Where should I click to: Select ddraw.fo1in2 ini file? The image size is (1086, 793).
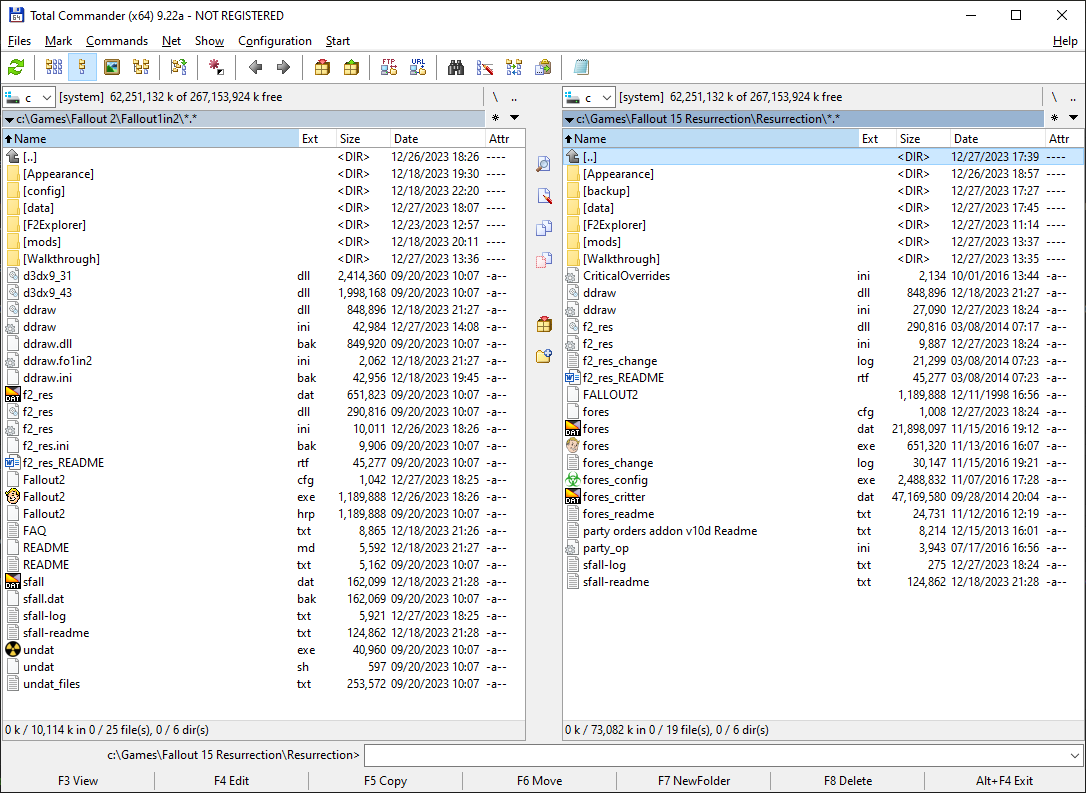coord(263,361)
